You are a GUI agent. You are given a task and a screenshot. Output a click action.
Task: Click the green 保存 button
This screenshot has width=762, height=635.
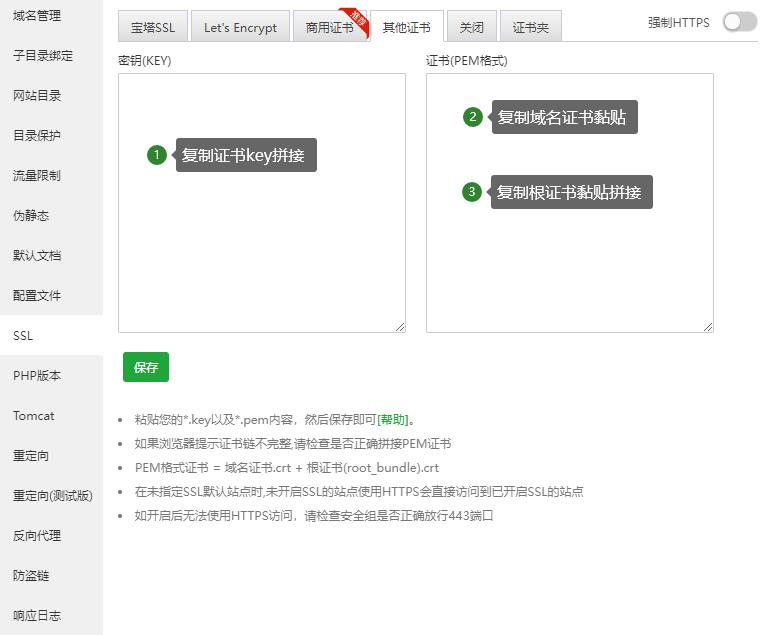click(146, 367)
